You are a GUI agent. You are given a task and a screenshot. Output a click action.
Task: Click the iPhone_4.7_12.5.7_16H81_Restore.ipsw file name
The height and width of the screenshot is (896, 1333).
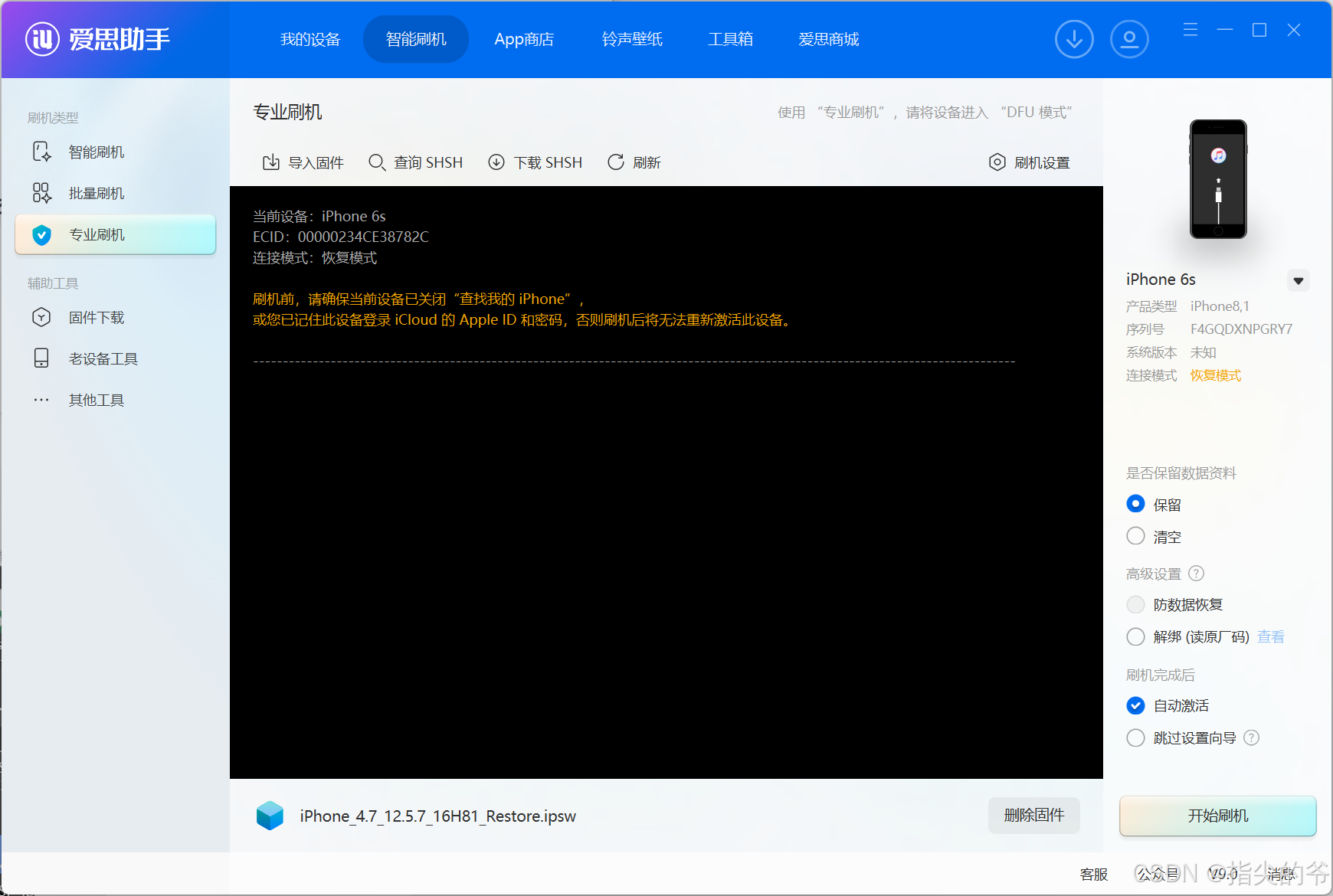point(438,816)
